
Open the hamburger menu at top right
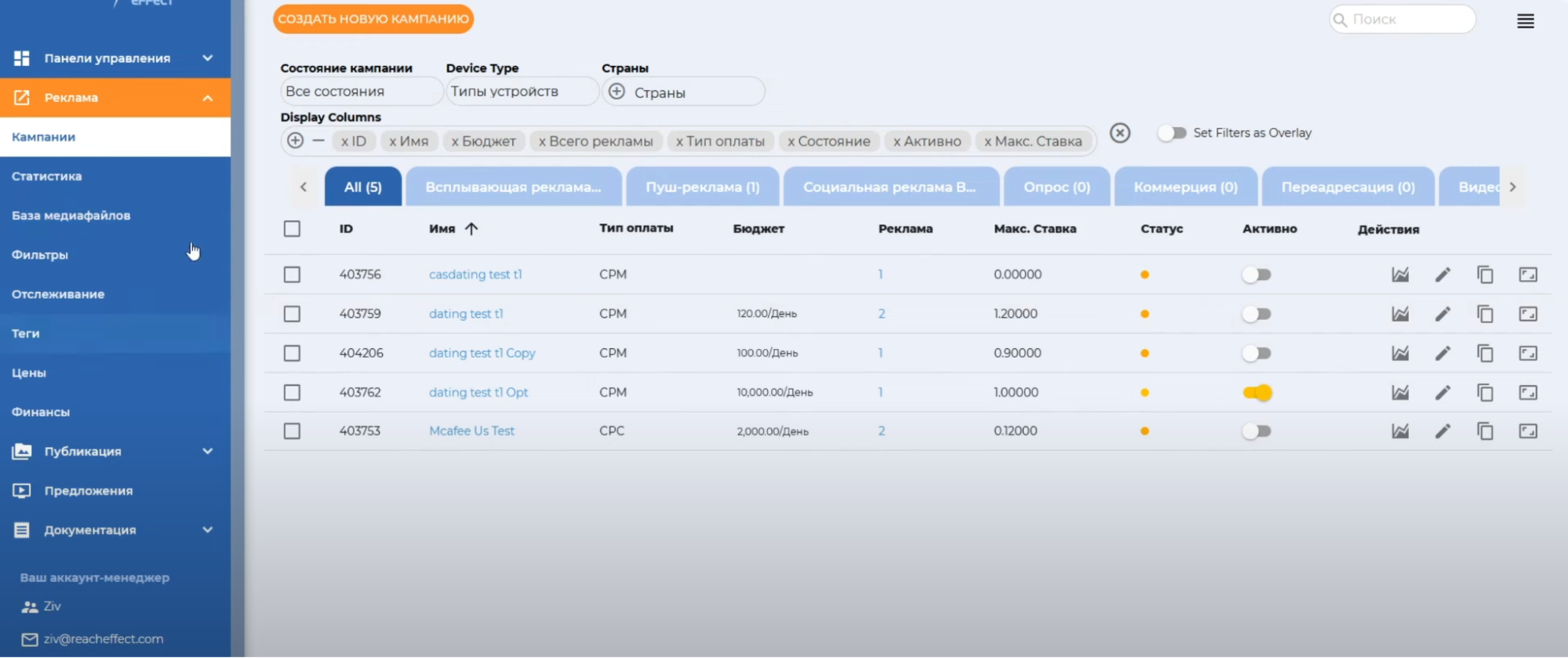[x=1525, y=21]
